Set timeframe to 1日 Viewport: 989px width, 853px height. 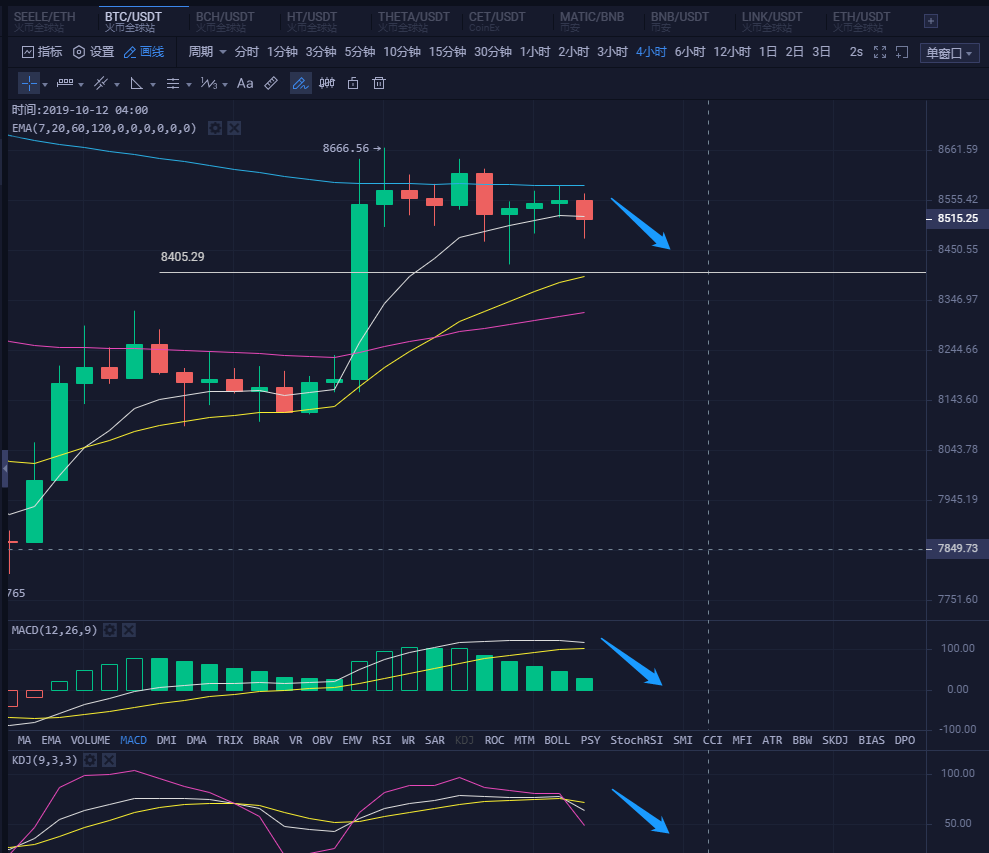click(768, 52)
